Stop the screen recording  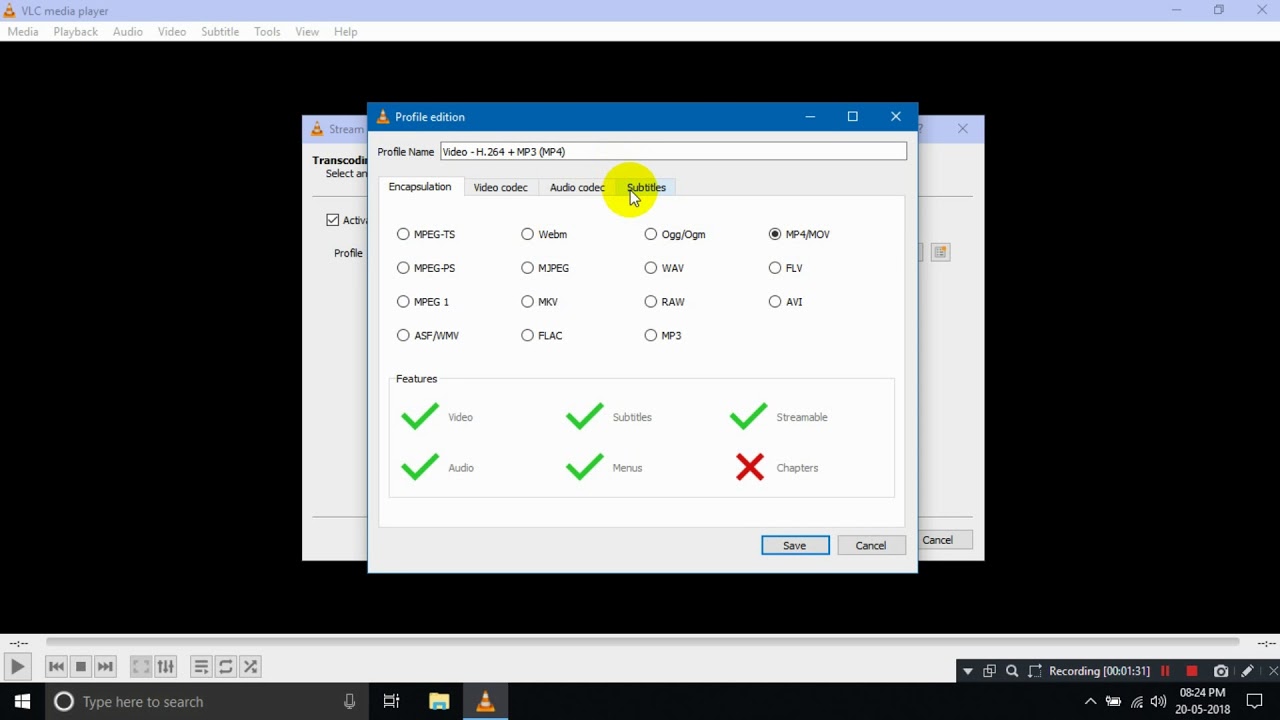point(1192,671)
